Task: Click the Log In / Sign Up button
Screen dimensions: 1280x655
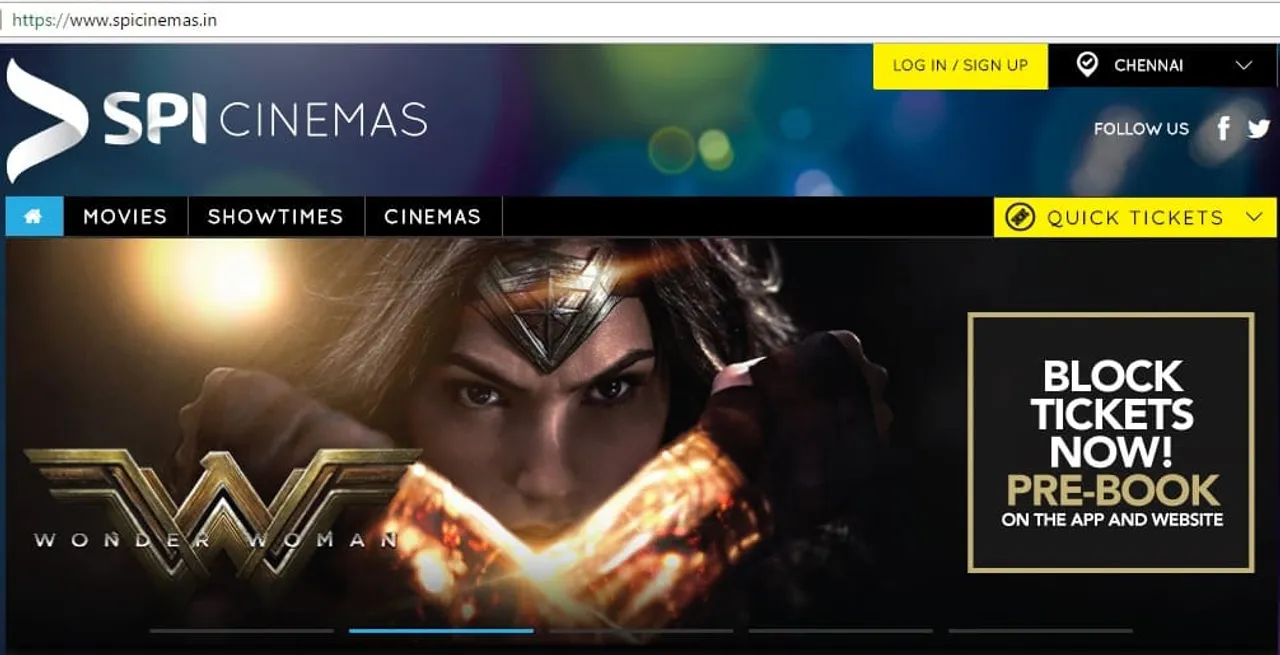Action: point(960,66)
